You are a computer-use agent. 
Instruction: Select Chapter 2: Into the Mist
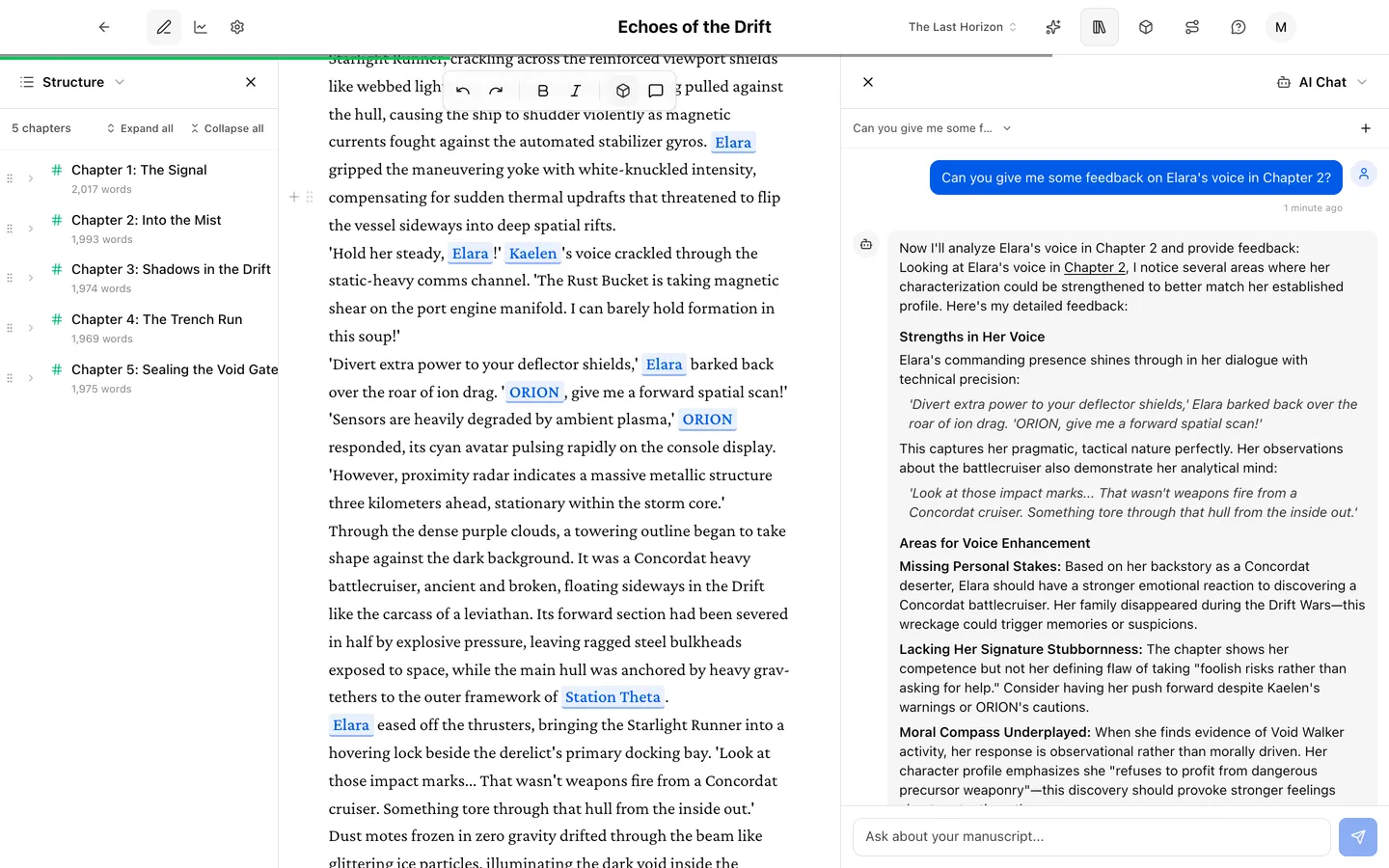click(147, 220)
